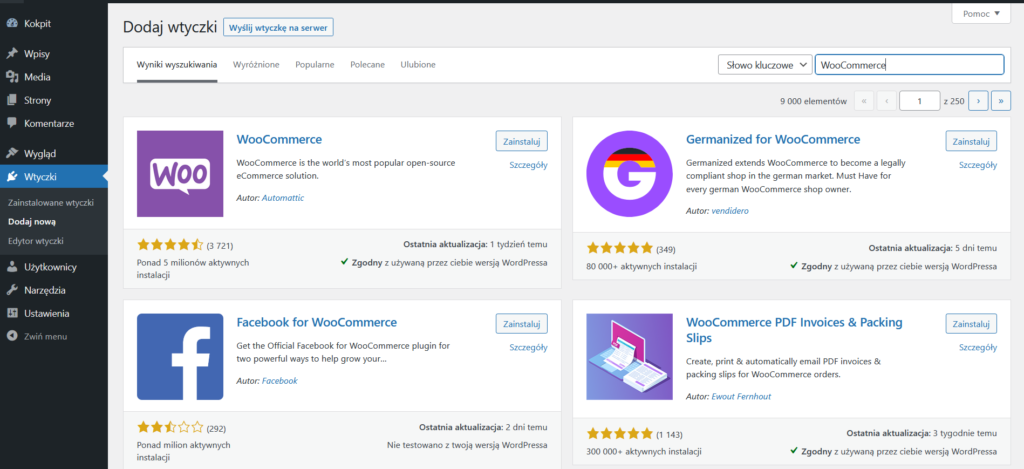Install the WooCommerce plugin
The width and height of the screenshot is (1024, 469).
pos(522,140)
